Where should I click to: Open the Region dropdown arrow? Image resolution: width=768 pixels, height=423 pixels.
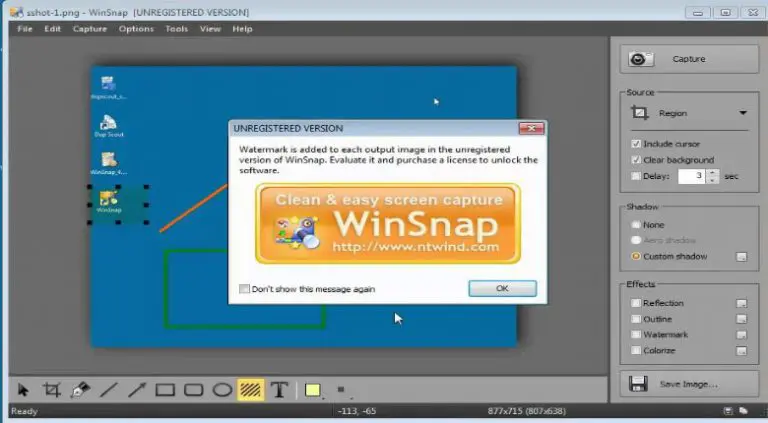click(743, 113)
